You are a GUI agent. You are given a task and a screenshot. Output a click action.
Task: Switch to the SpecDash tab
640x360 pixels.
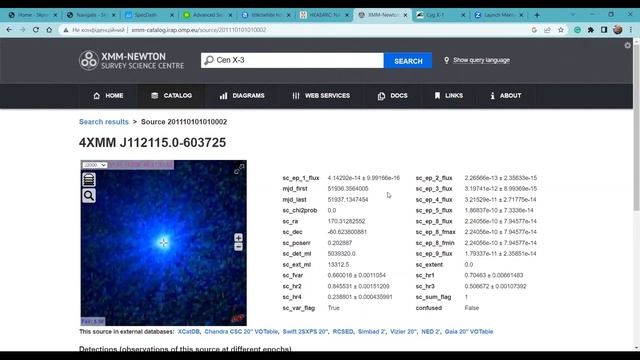tap(149, 15)
